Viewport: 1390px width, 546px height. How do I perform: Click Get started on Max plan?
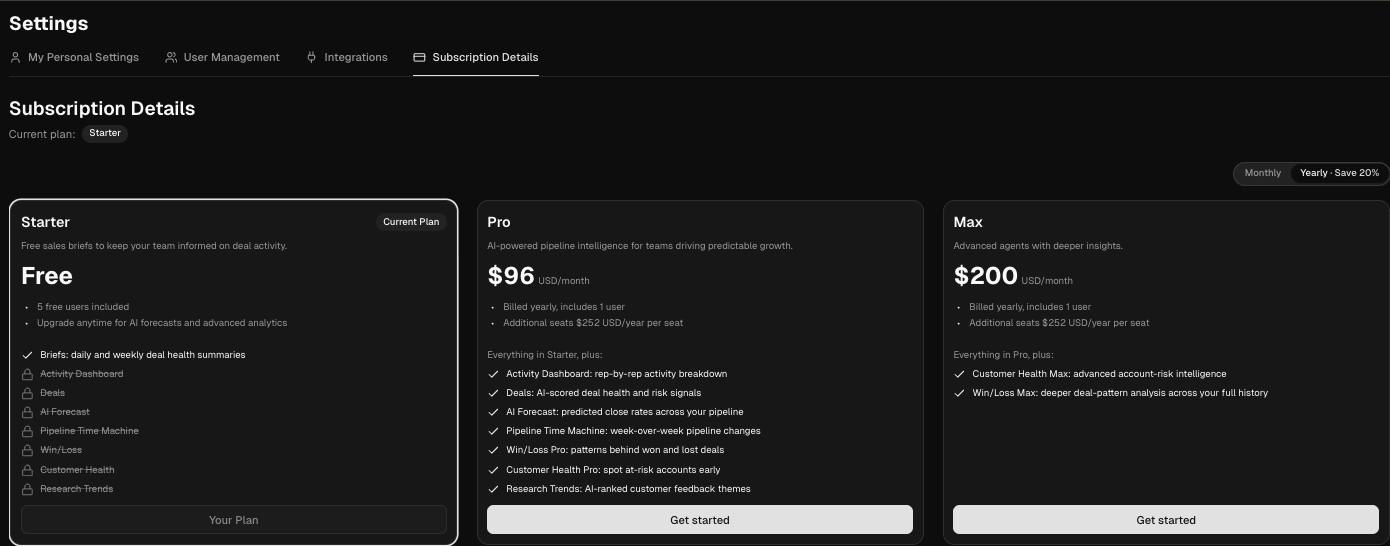point(1165,520)
